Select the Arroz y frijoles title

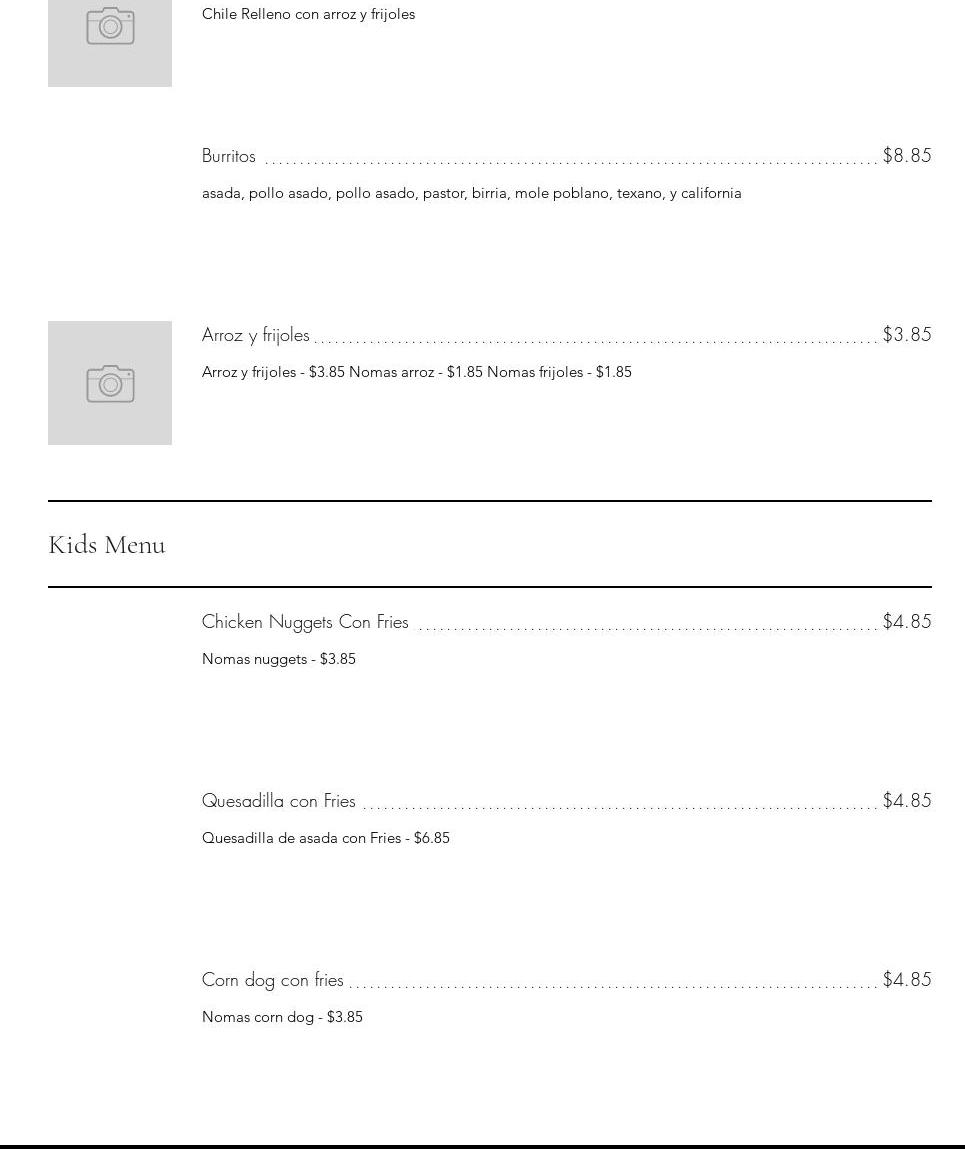(x=256, y=335)
